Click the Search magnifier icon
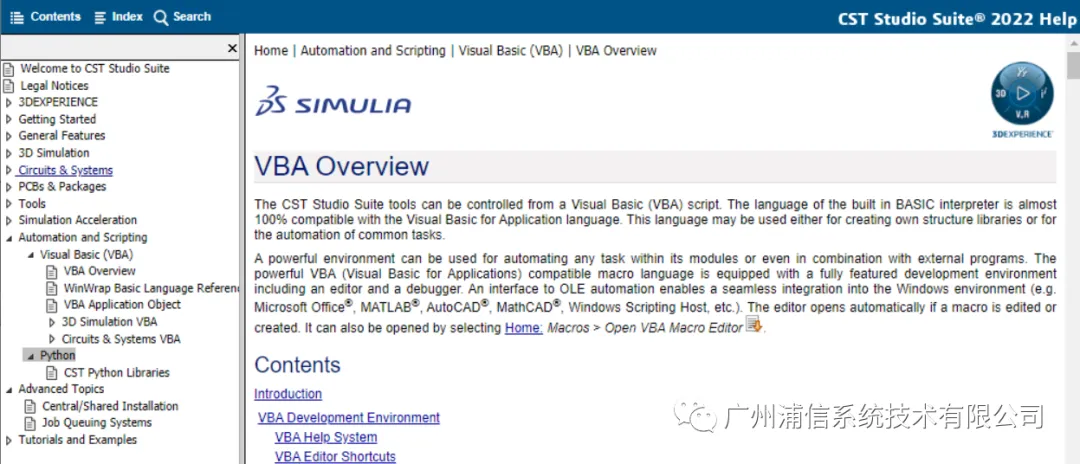 pos(160,17)
